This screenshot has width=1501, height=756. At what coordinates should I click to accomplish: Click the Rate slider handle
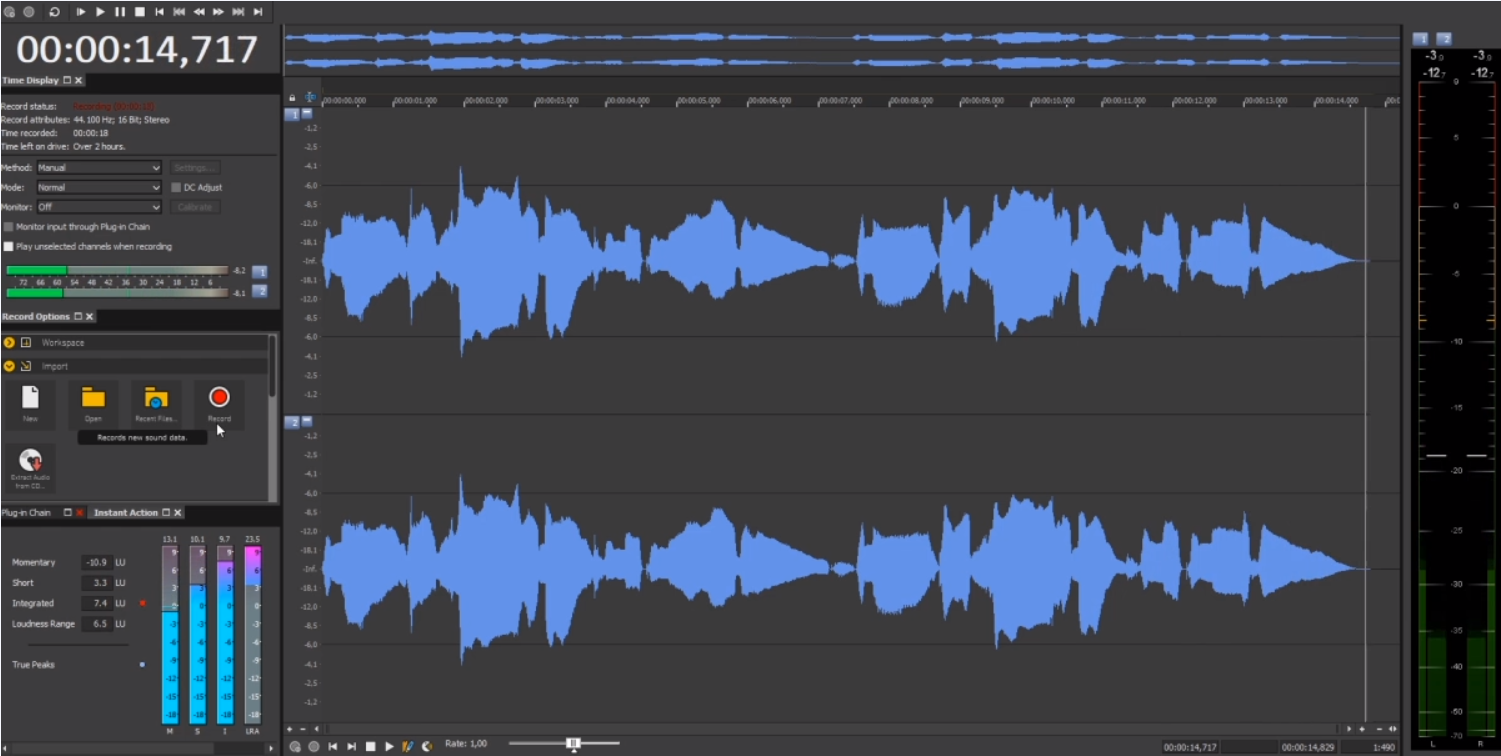point(573,743)
